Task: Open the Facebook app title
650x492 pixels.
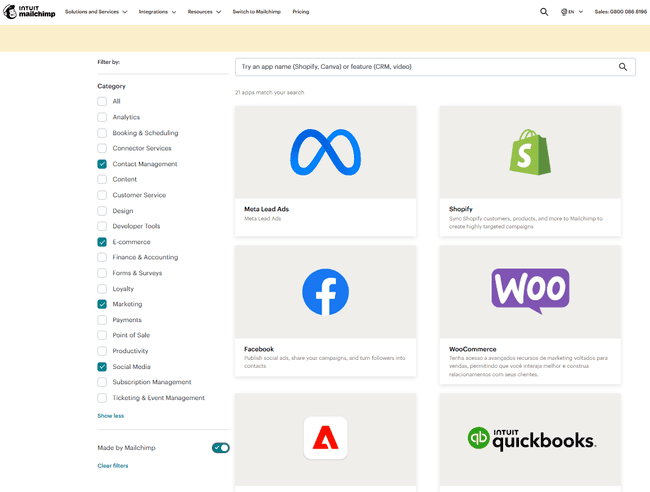Action: point(259,349)
